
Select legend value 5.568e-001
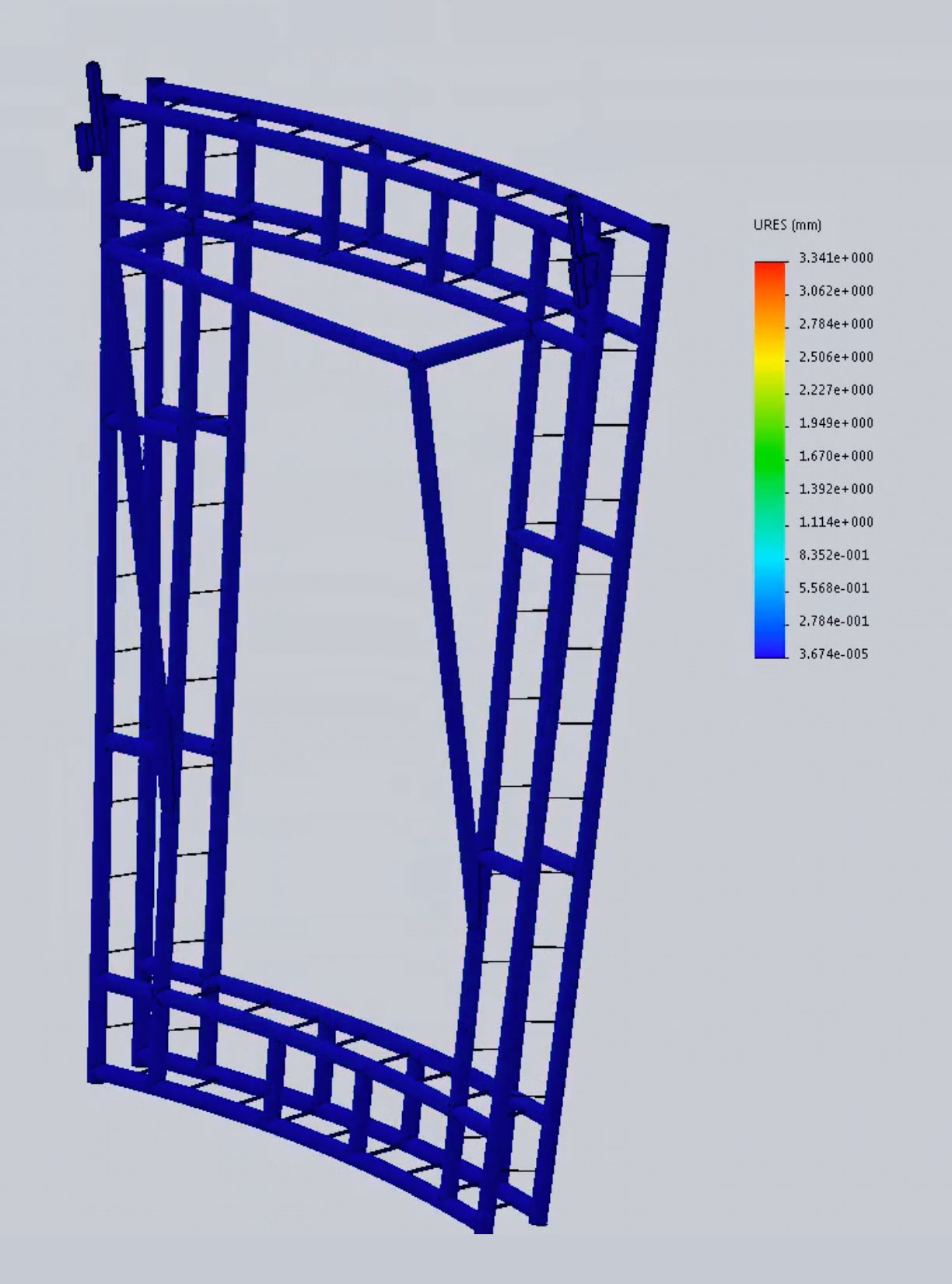(x=835, y=588)
